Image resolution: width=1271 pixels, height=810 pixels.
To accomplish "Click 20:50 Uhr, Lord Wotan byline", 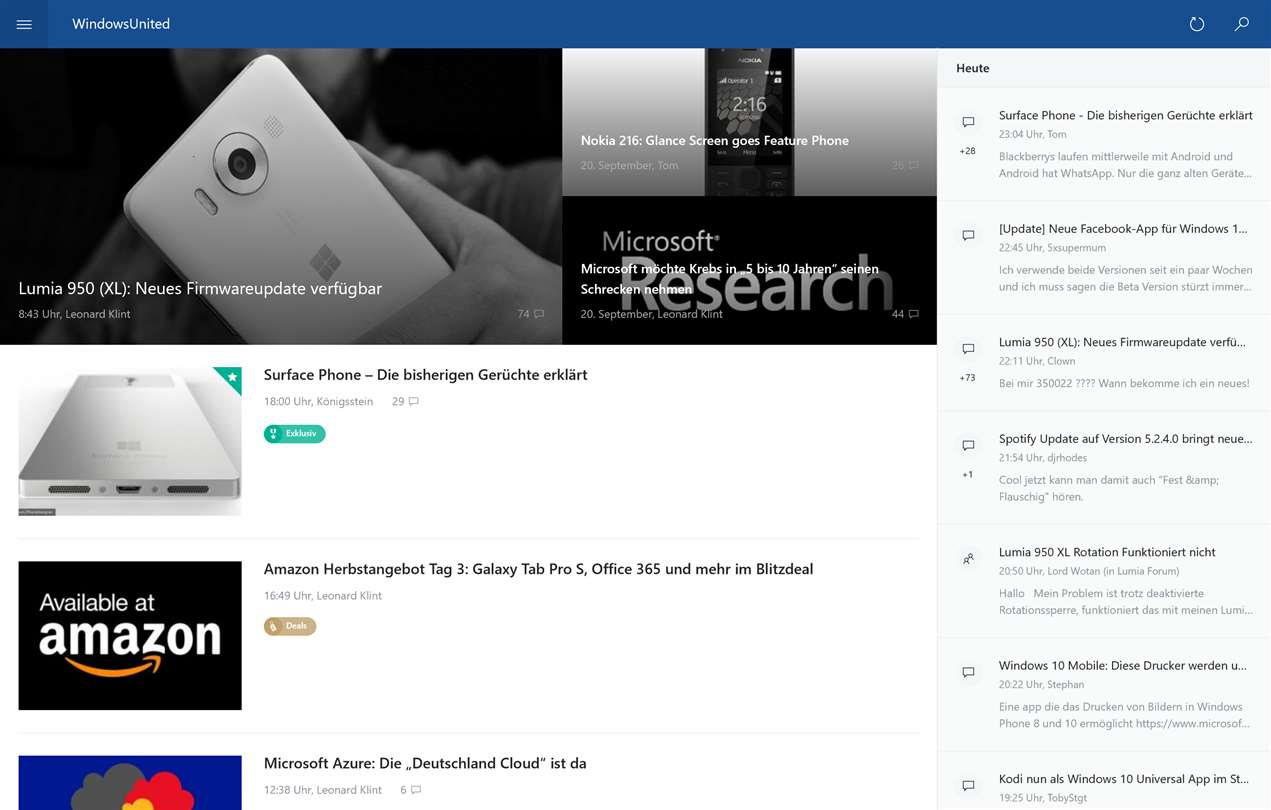I will click(x=1089, y=571).
